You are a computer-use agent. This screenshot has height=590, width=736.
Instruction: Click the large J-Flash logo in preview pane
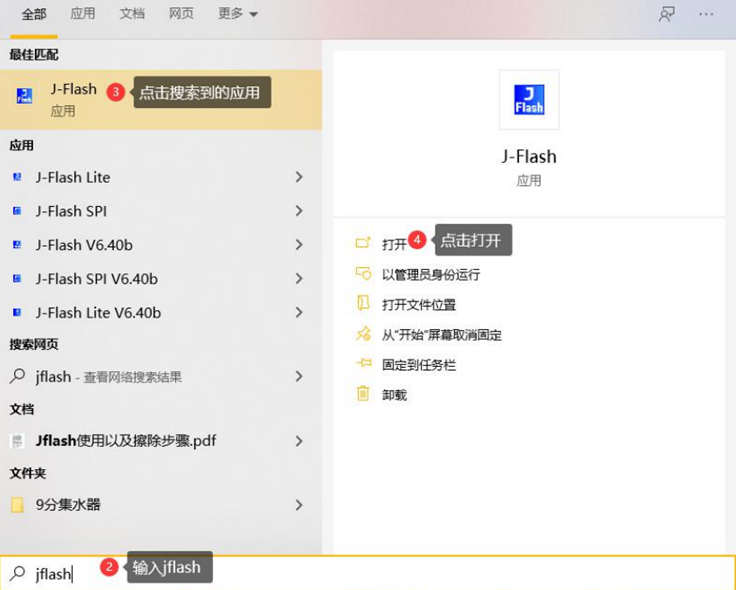click(x=529, y=100)
